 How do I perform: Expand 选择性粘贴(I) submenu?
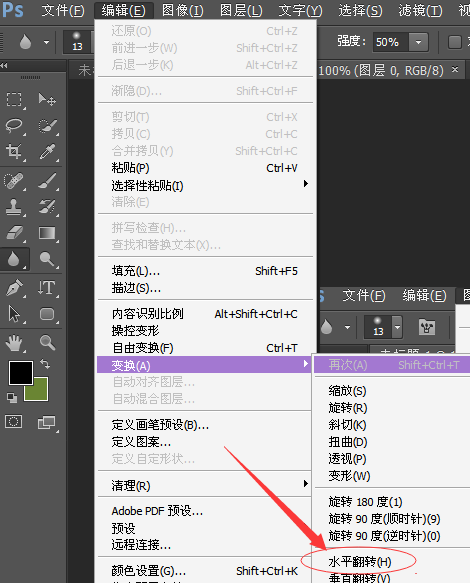306,184
